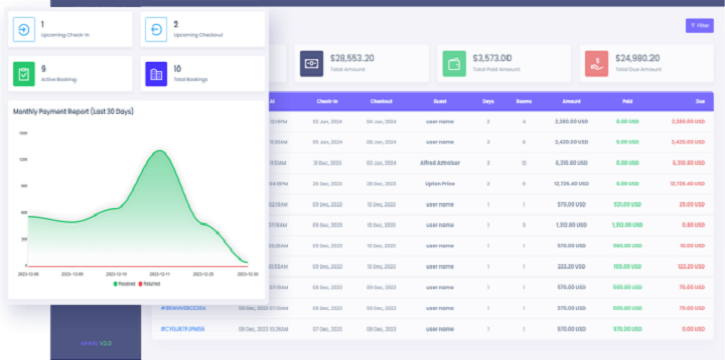725x360 pixels.
Task: Click guest name Upton Price
Action: (x=440, y=184)
